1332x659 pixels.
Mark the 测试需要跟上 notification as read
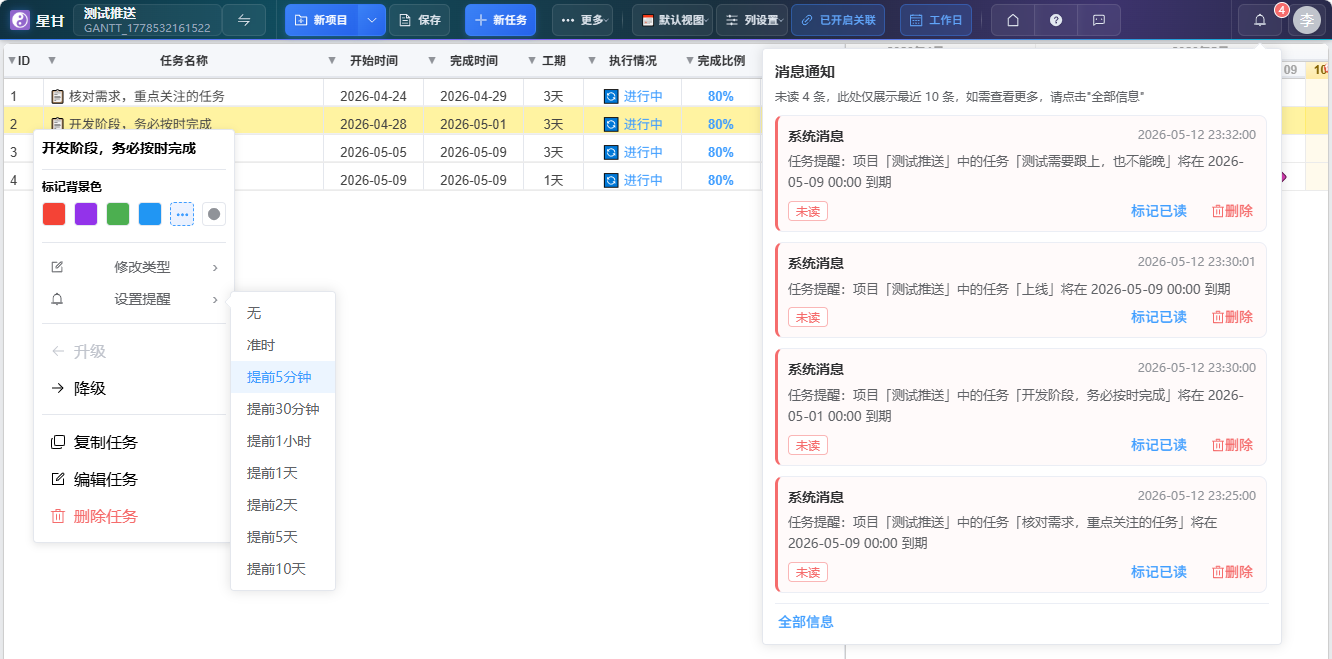1159,211
